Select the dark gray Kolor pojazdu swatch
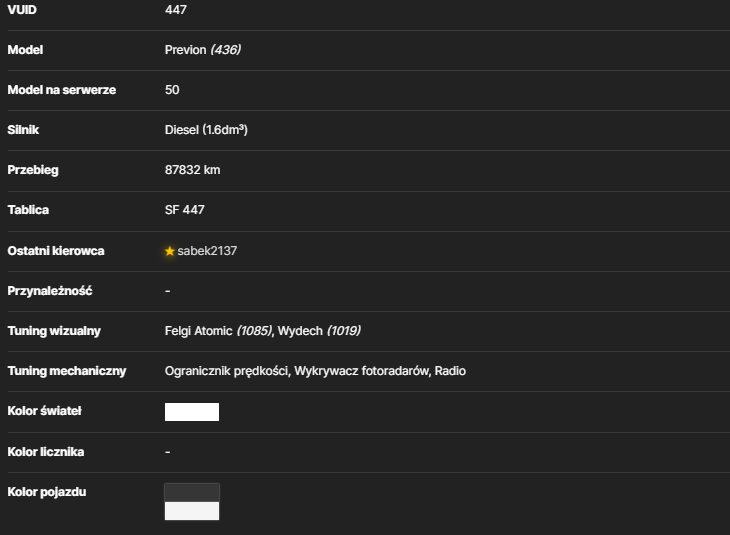 pyautogui.click(x=192, y=493)
